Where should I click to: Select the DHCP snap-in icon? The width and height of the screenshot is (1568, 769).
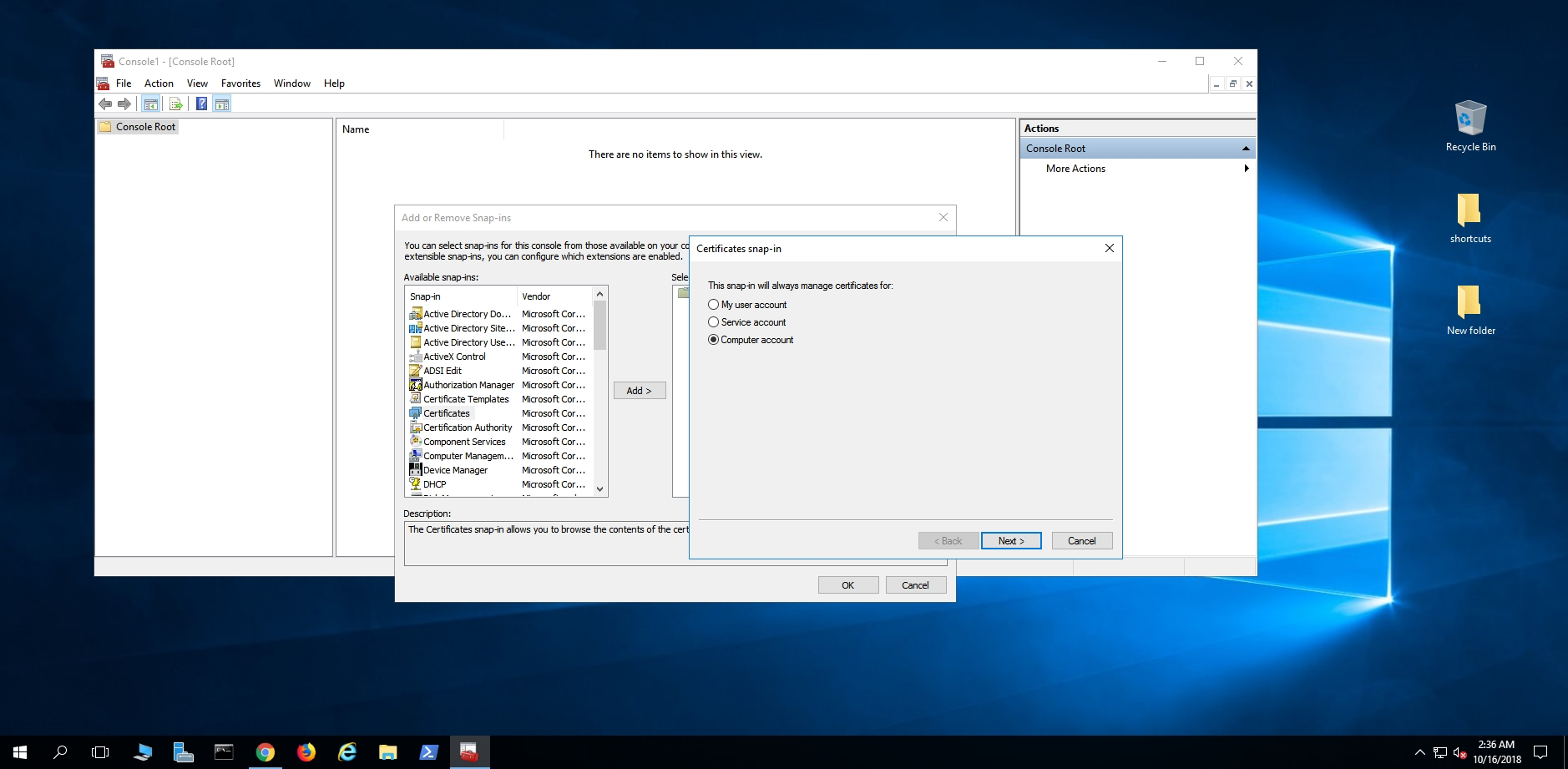pyautogui.click(x=416, y=484)
